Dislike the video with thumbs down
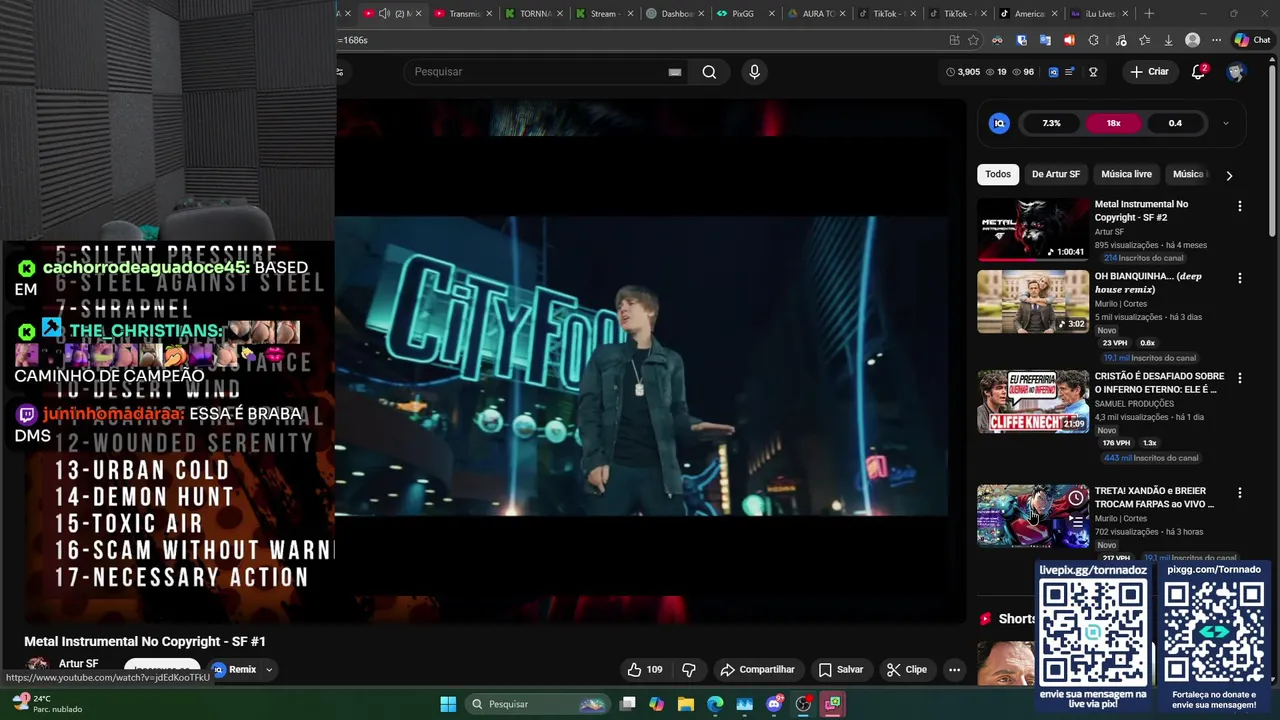Viewport: 1280px width, 720px height. (x=689, y=670)
